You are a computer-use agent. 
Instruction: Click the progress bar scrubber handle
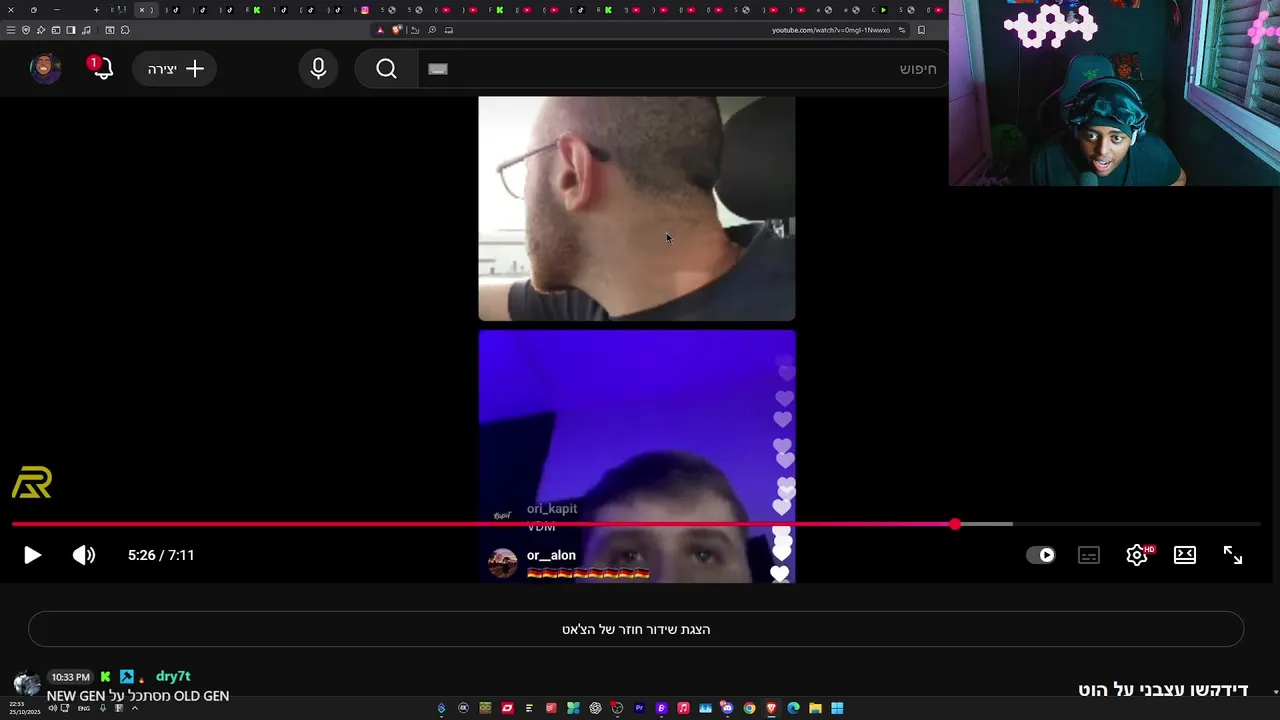pos(955,524)
